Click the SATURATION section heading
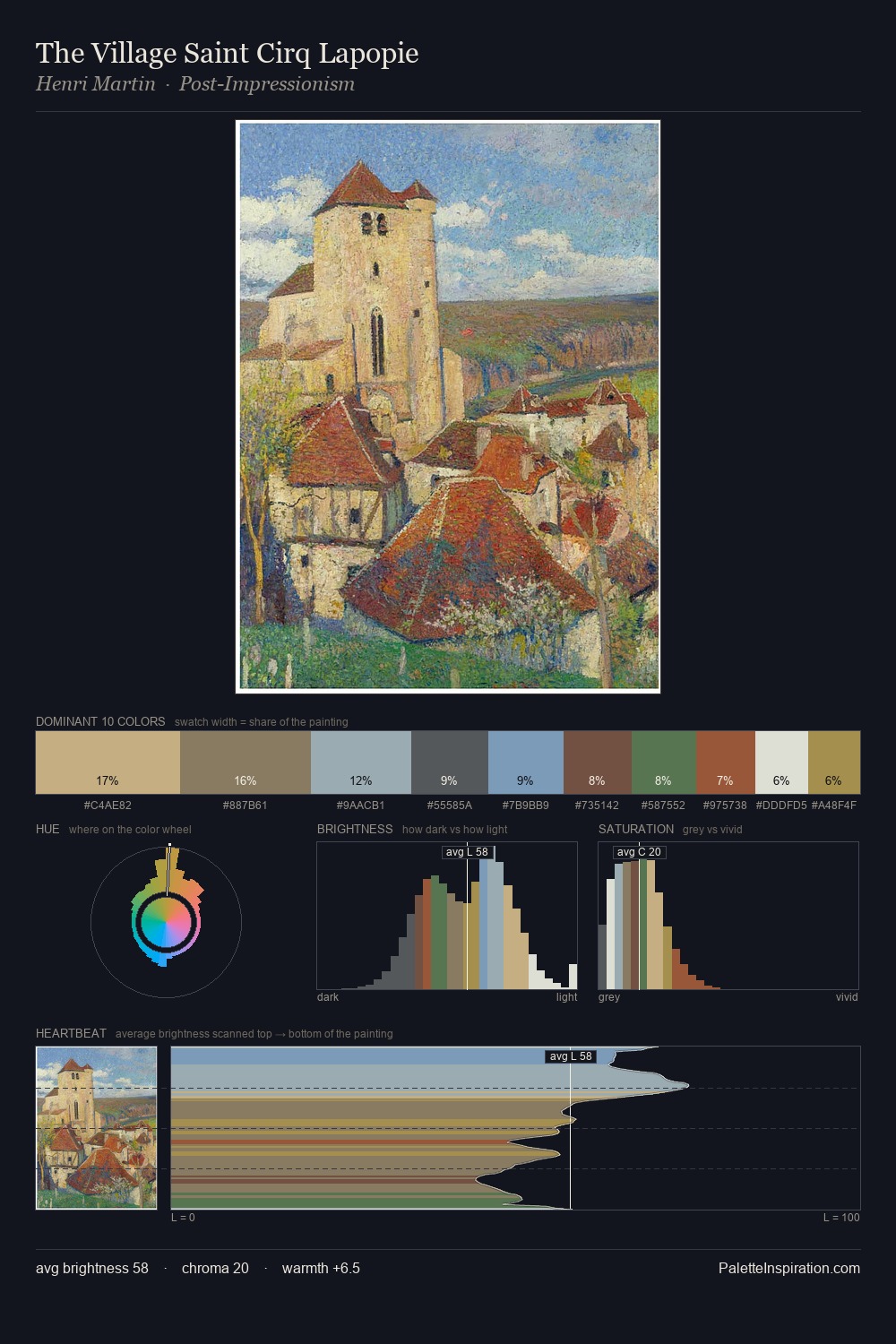Image resolution: width=896 pixels, height=1344 pixels. pos(636,829)
